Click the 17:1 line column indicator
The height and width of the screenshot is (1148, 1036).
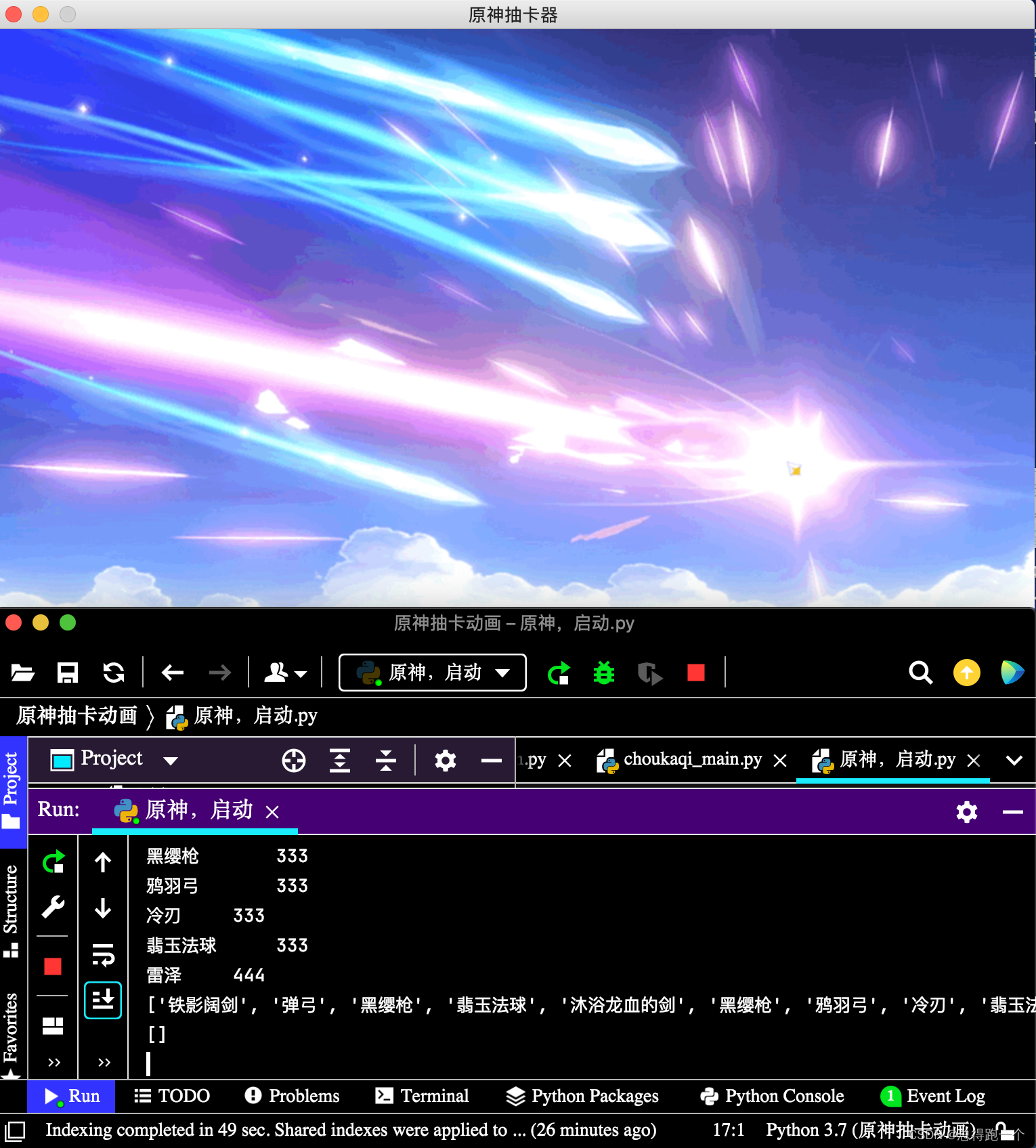tap(729, 1130)
